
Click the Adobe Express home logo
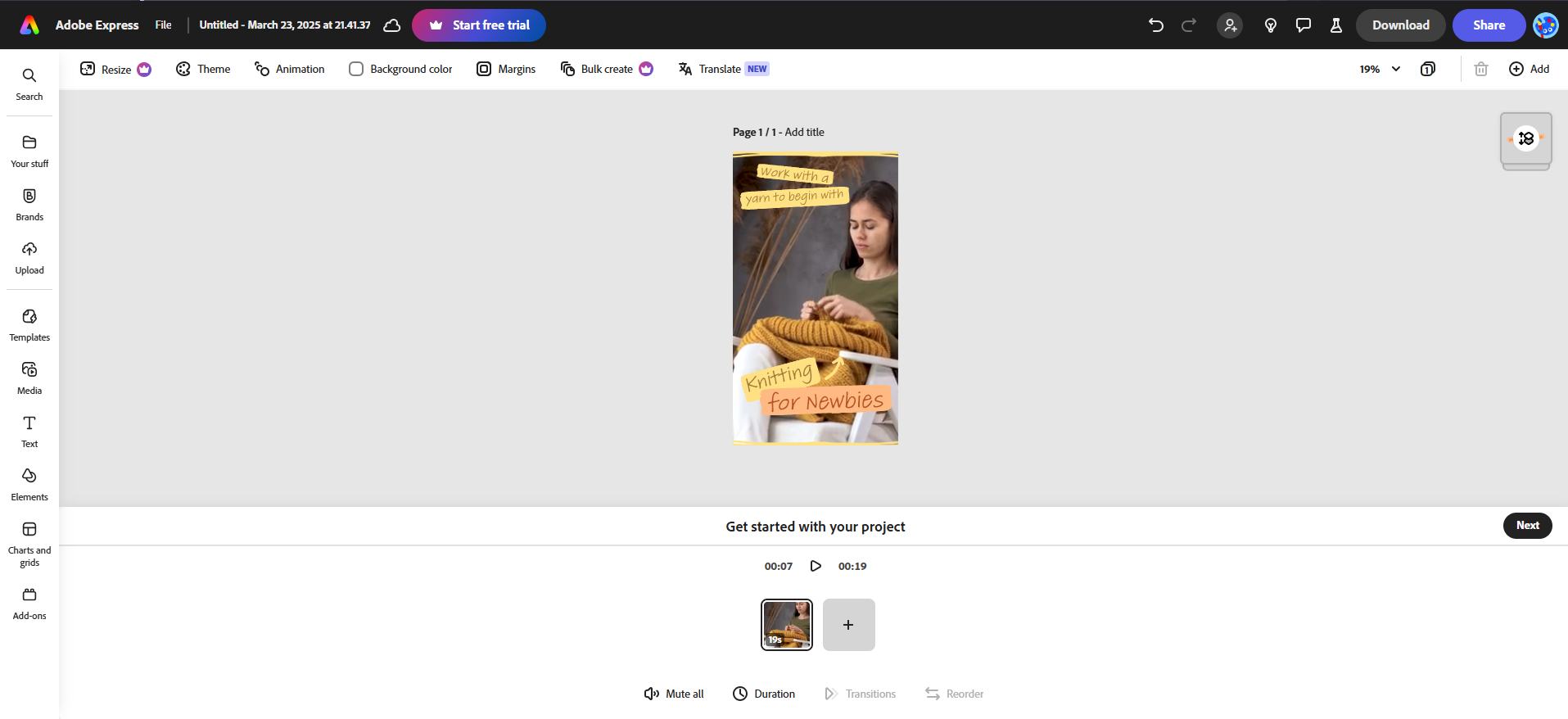click(29, 25)
